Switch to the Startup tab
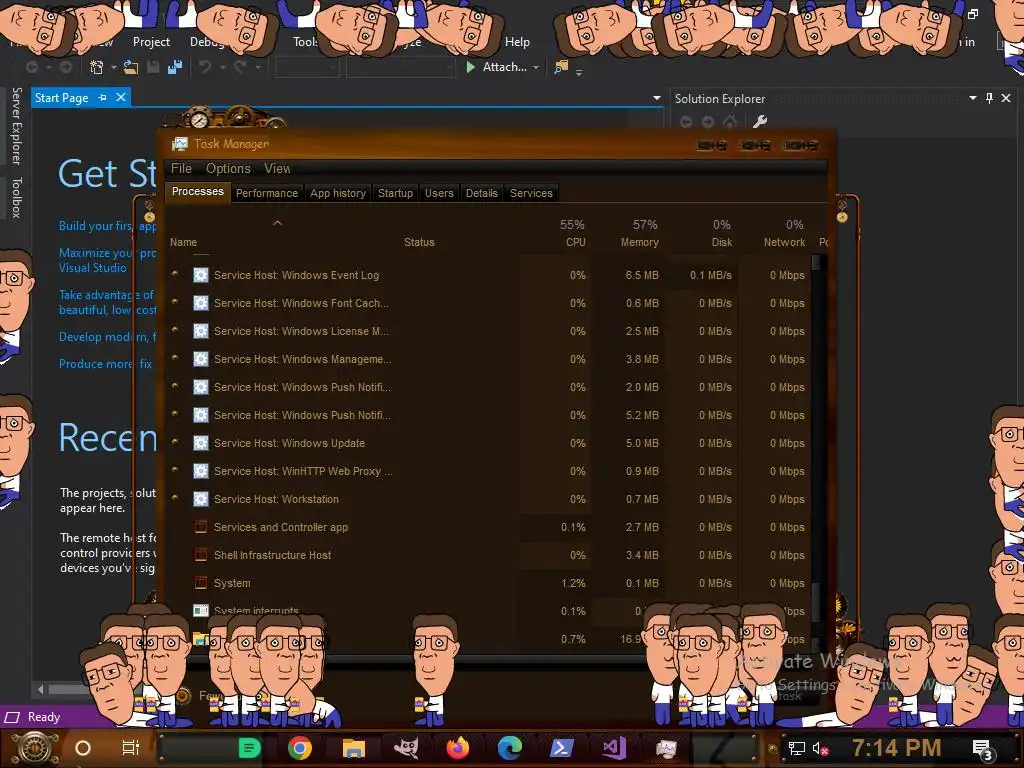The image size is (1024, 768). click(395, 193)
